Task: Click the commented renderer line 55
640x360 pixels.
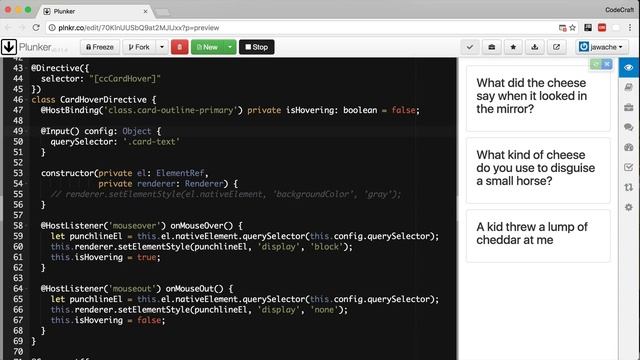Action: point(226,194)
